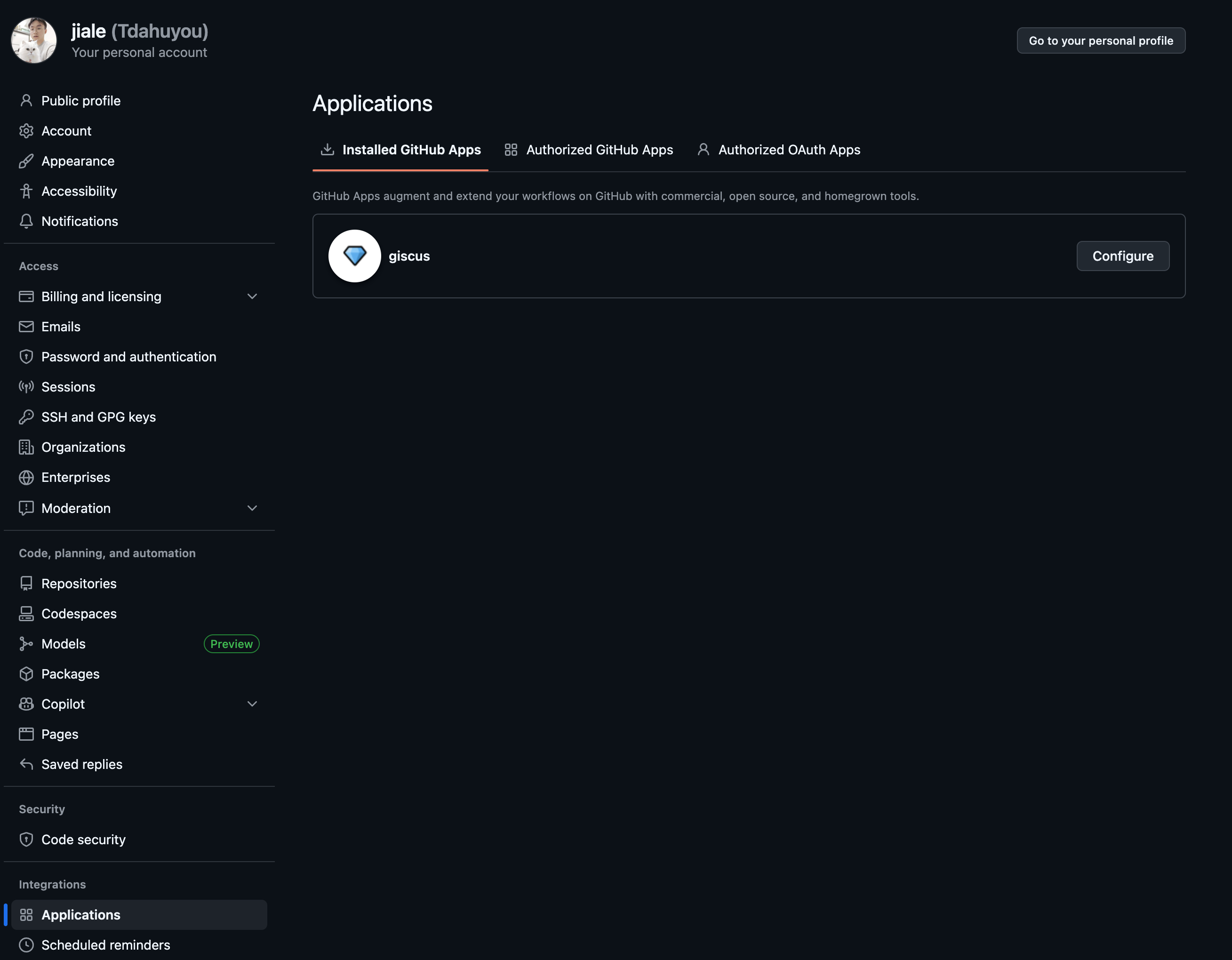Click the Appearance paintbrush icon
The image size is (1232, 960).
pyautogui.click(x=26, y=161)
